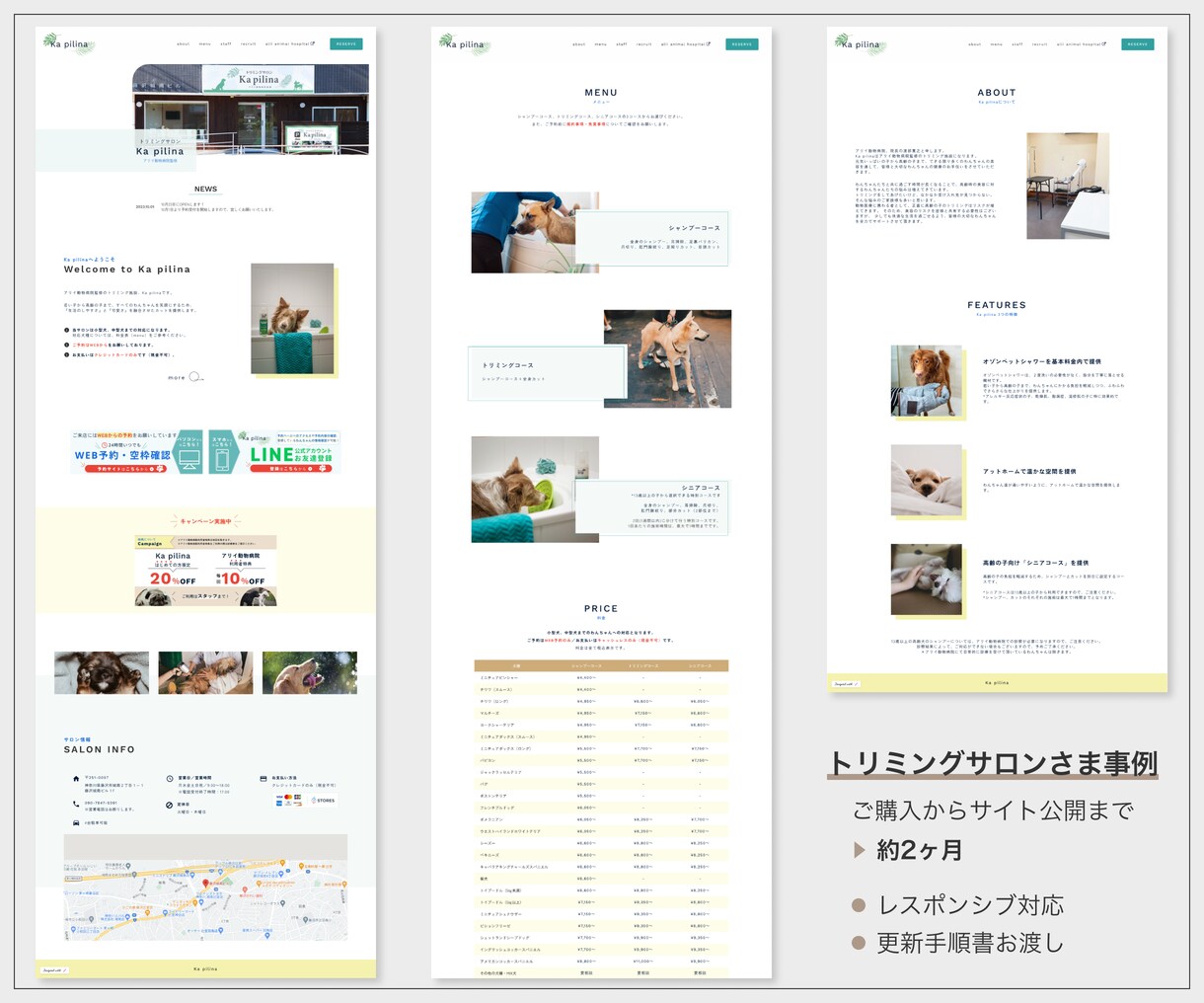Image resolution: width=1204 pixels, height=1003 pixels.
Task: Open the Ka pilina logo on the right page
Action: pyautogui.click(x=860, y=43)
